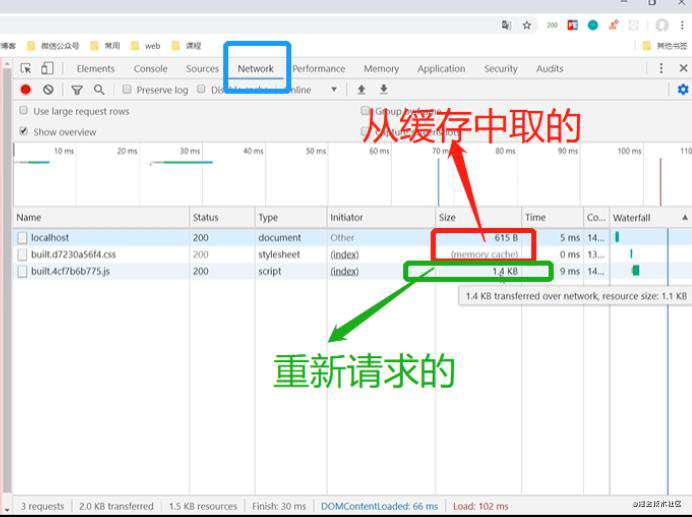The image size is (692, 517).
Task: Switch to the Console tab
Action: [150, 68]
